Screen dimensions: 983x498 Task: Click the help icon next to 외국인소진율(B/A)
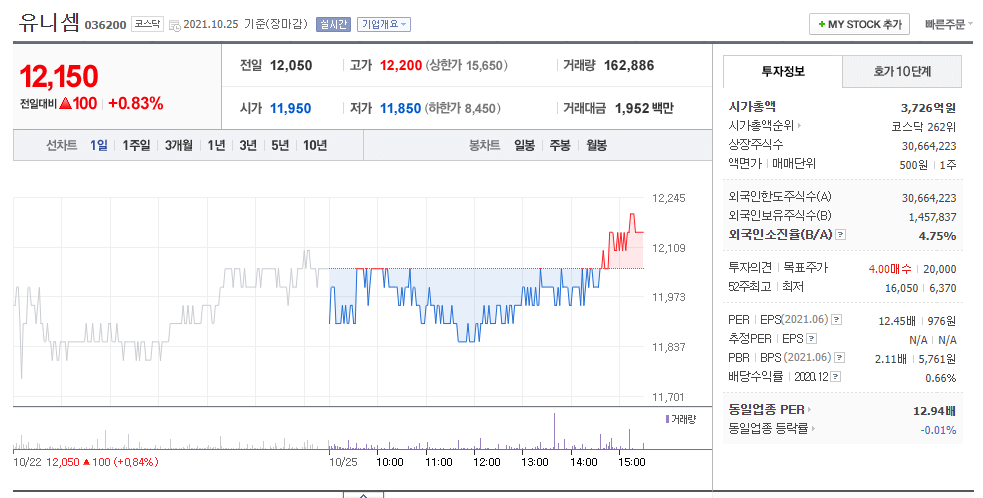coord(841,235)
